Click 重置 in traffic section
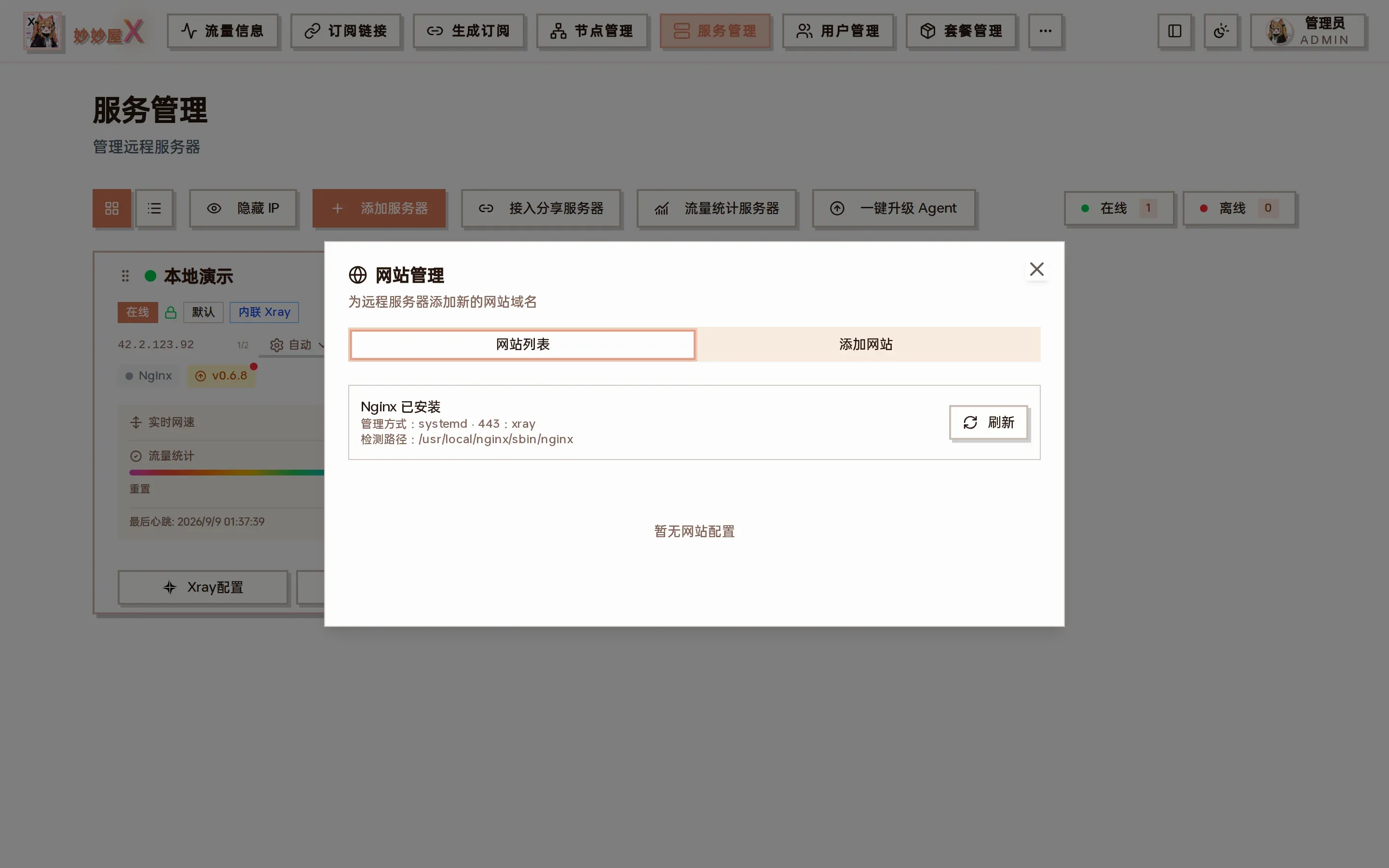The image size is (1389, 868). (139, 489)
